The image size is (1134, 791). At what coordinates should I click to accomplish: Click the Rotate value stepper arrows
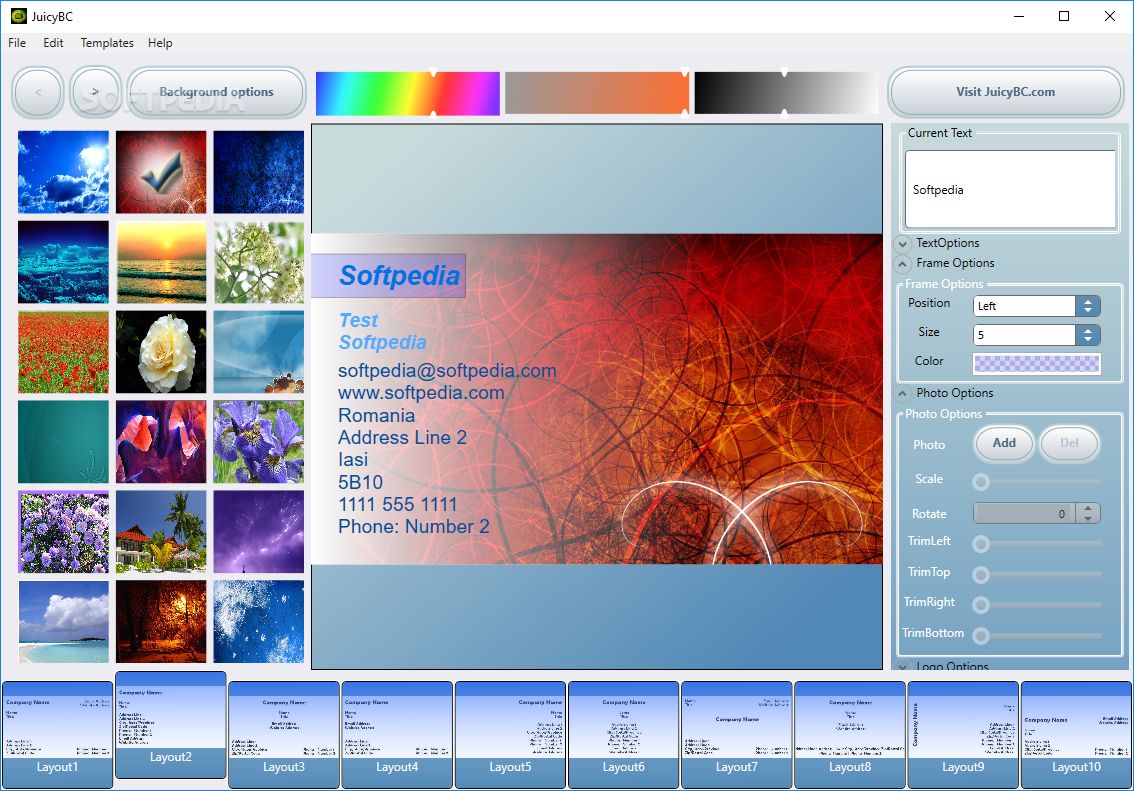pos(1088,513)
